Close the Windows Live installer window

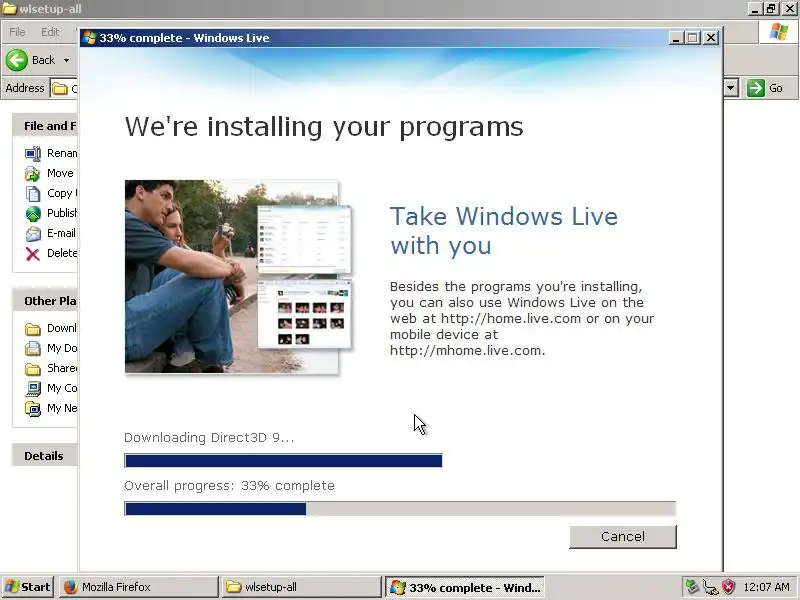point(711,38)
